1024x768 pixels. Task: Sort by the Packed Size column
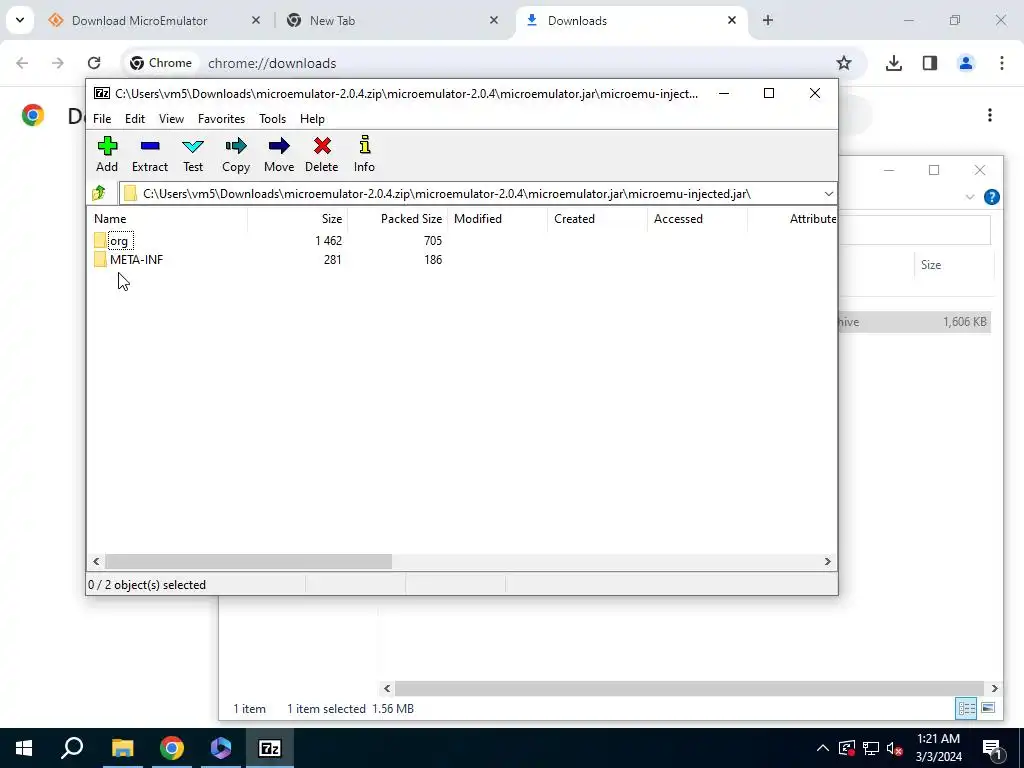[397, 219]
